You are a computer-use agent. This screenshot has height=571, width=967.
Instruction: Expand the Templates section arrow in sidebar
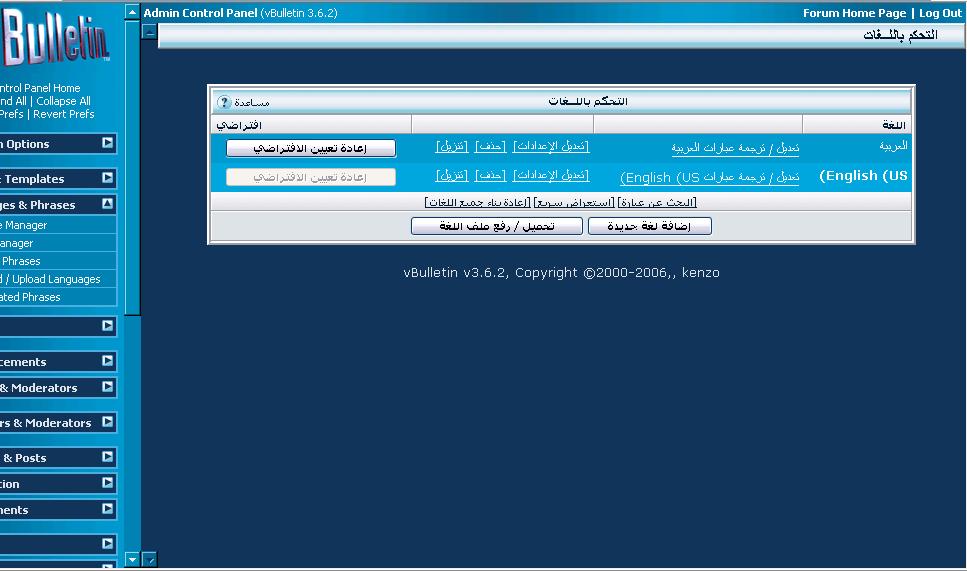coord(107,179)
